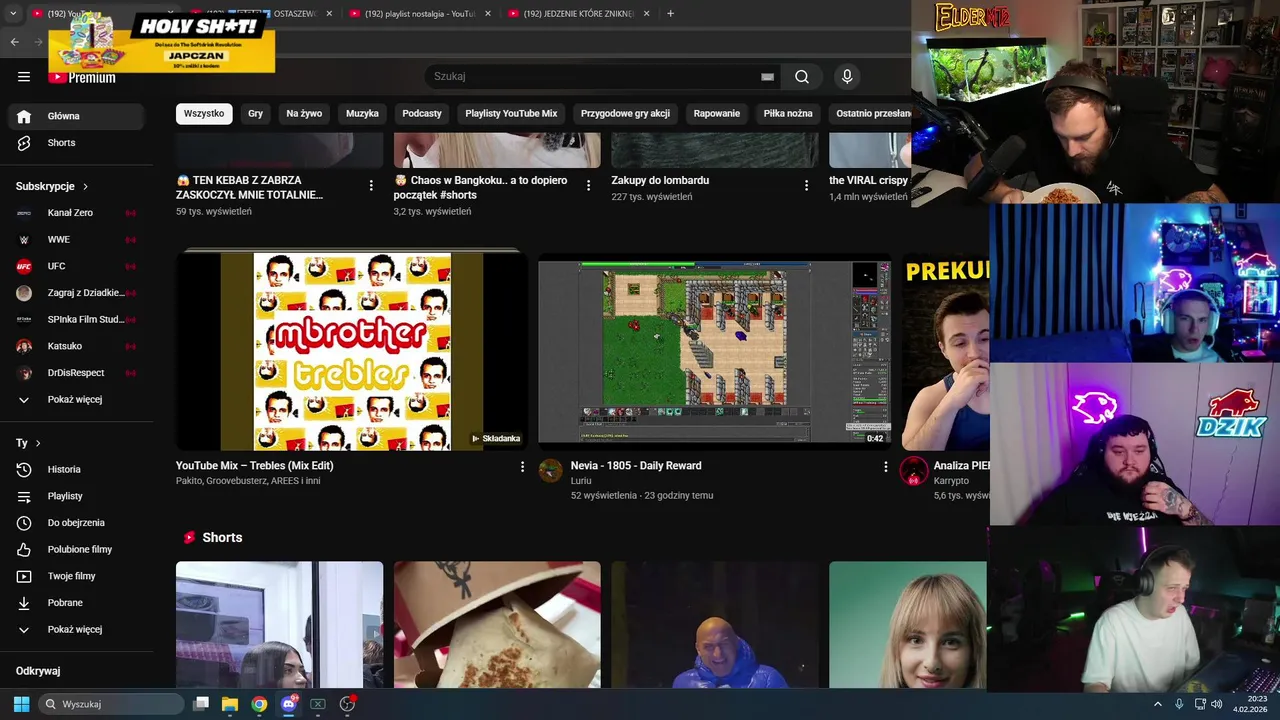Open the Zakupy do lombardu title
Image resolution: width=1280 pixels, height=720 pixels.
(x=660, y=181)
